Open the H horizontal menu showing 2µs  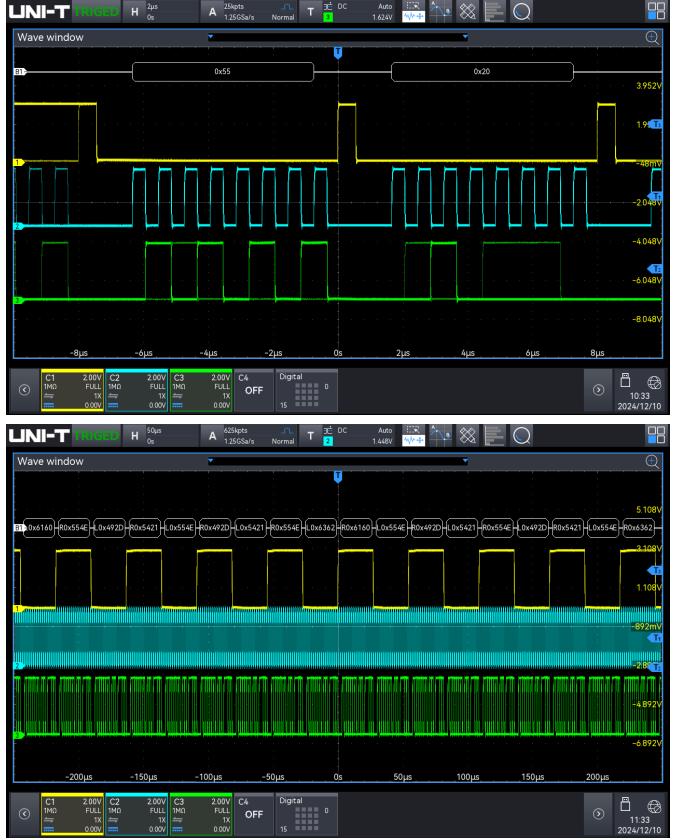tap(145, 12)
